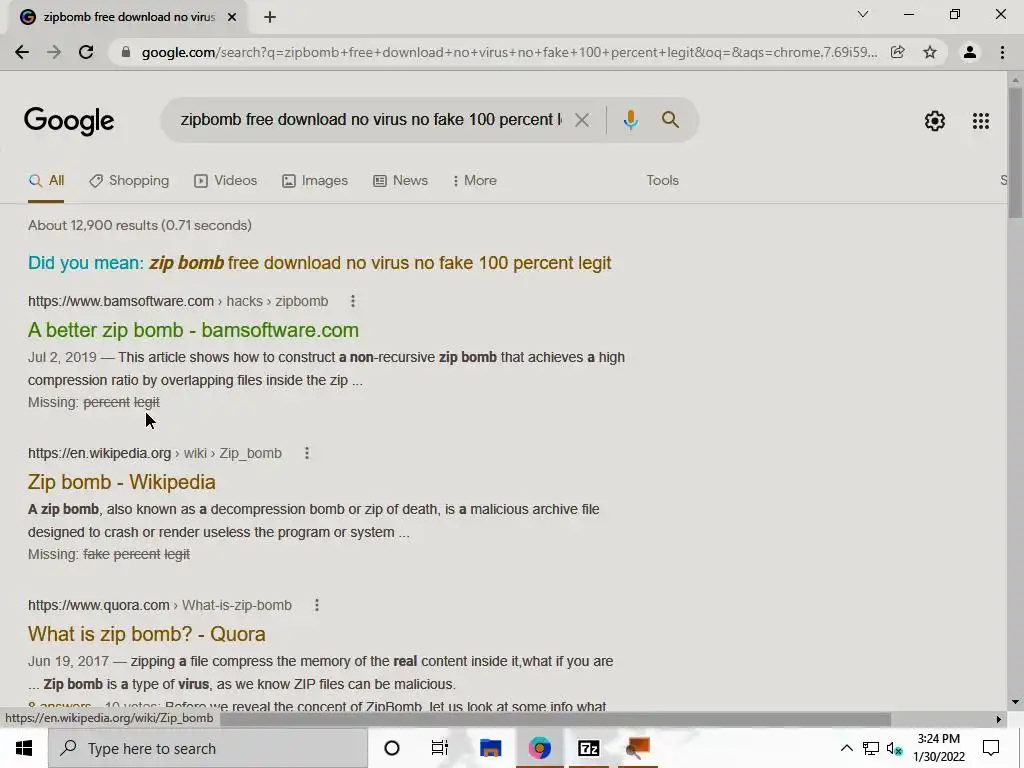
Task: Switch to the News tab
Action: 400,180
